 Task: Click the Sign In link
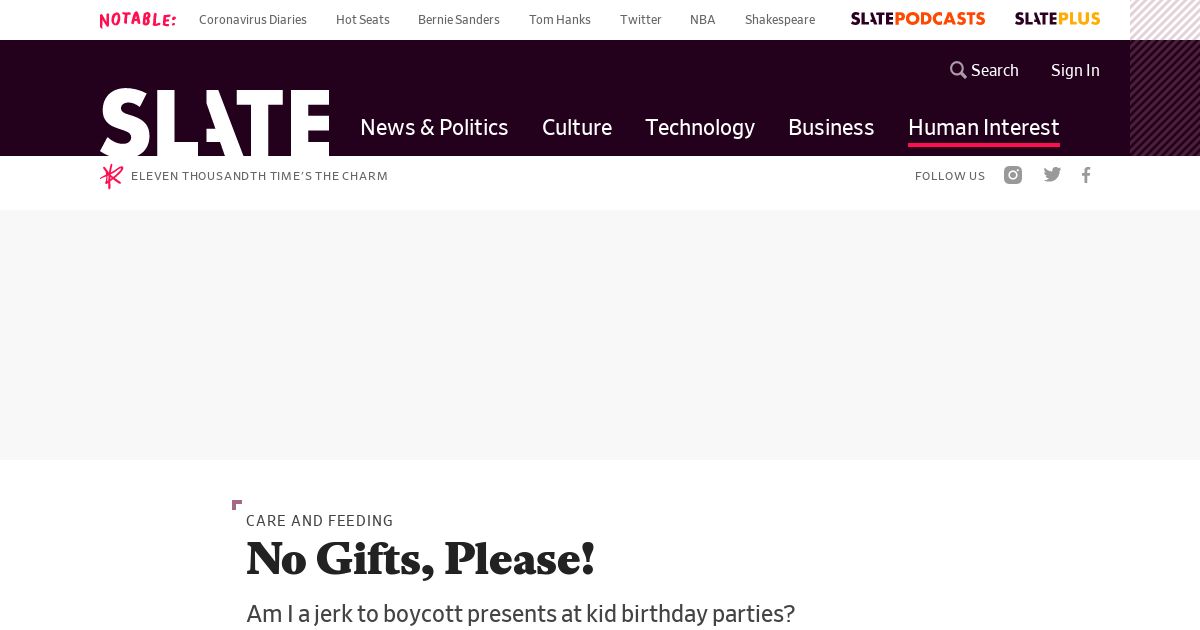click(x=1075, y=70)
